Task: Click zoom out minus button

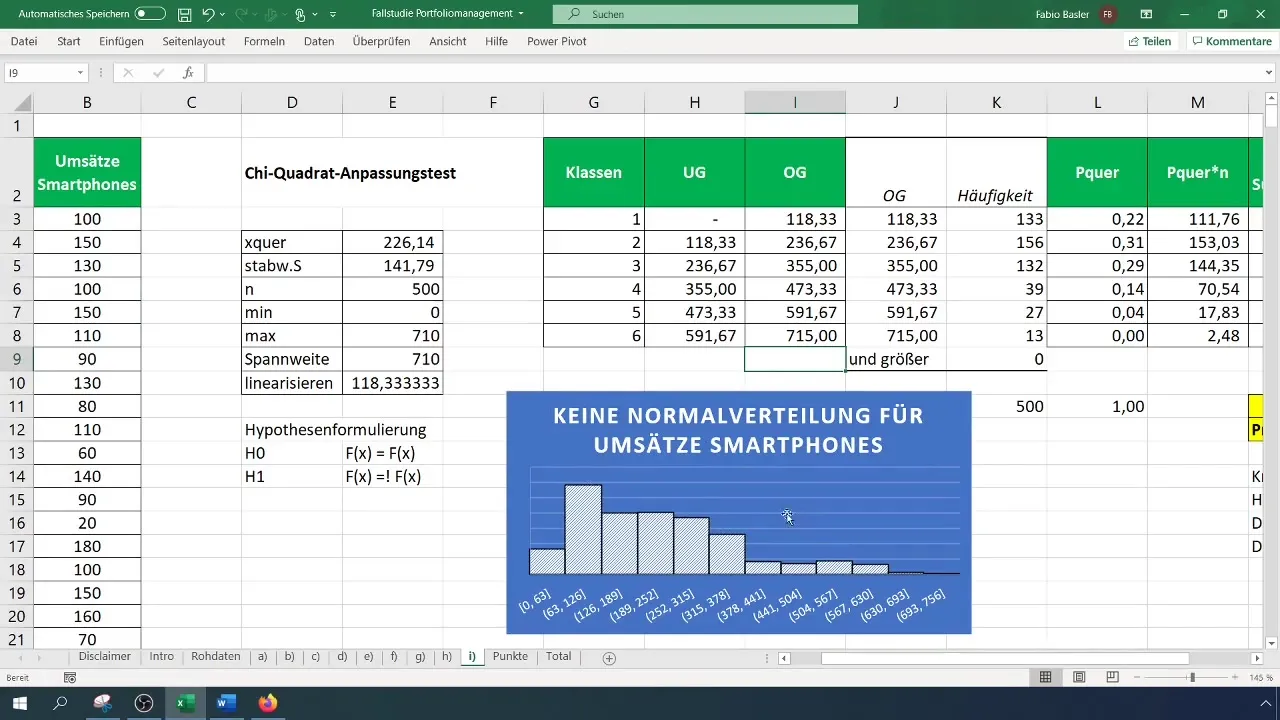Action: click(x=1138, y=678)
